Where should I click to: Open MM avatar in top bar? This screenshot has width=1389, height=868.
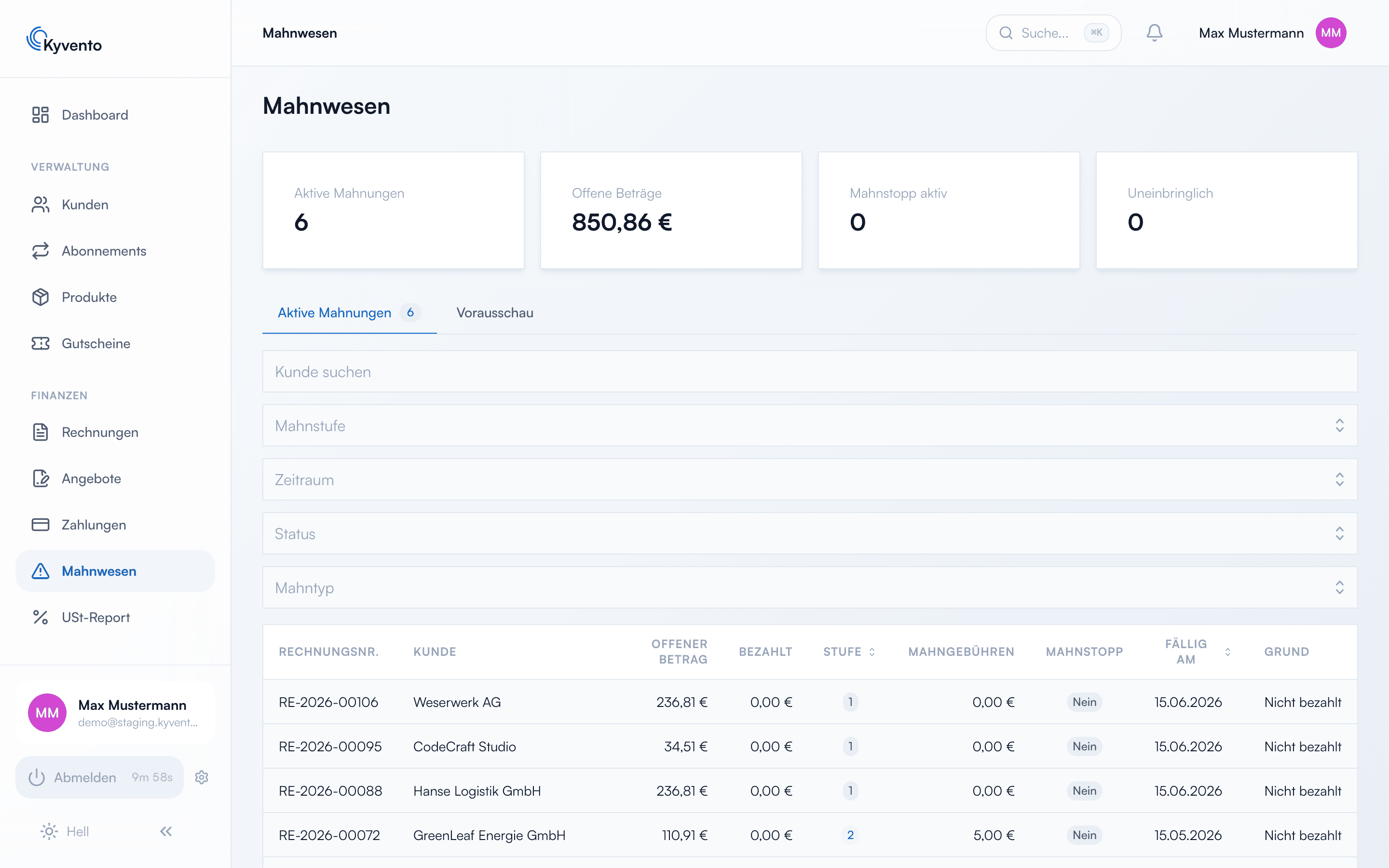tap(1331, 33)
